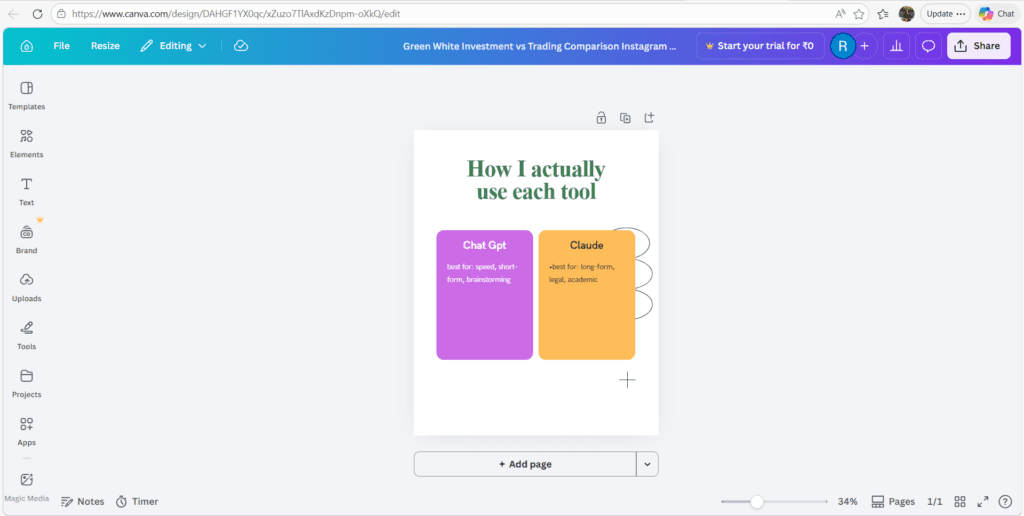Expand the Editing mode dropdown
Screen dimensions: 1024x516
coord(174,46)
